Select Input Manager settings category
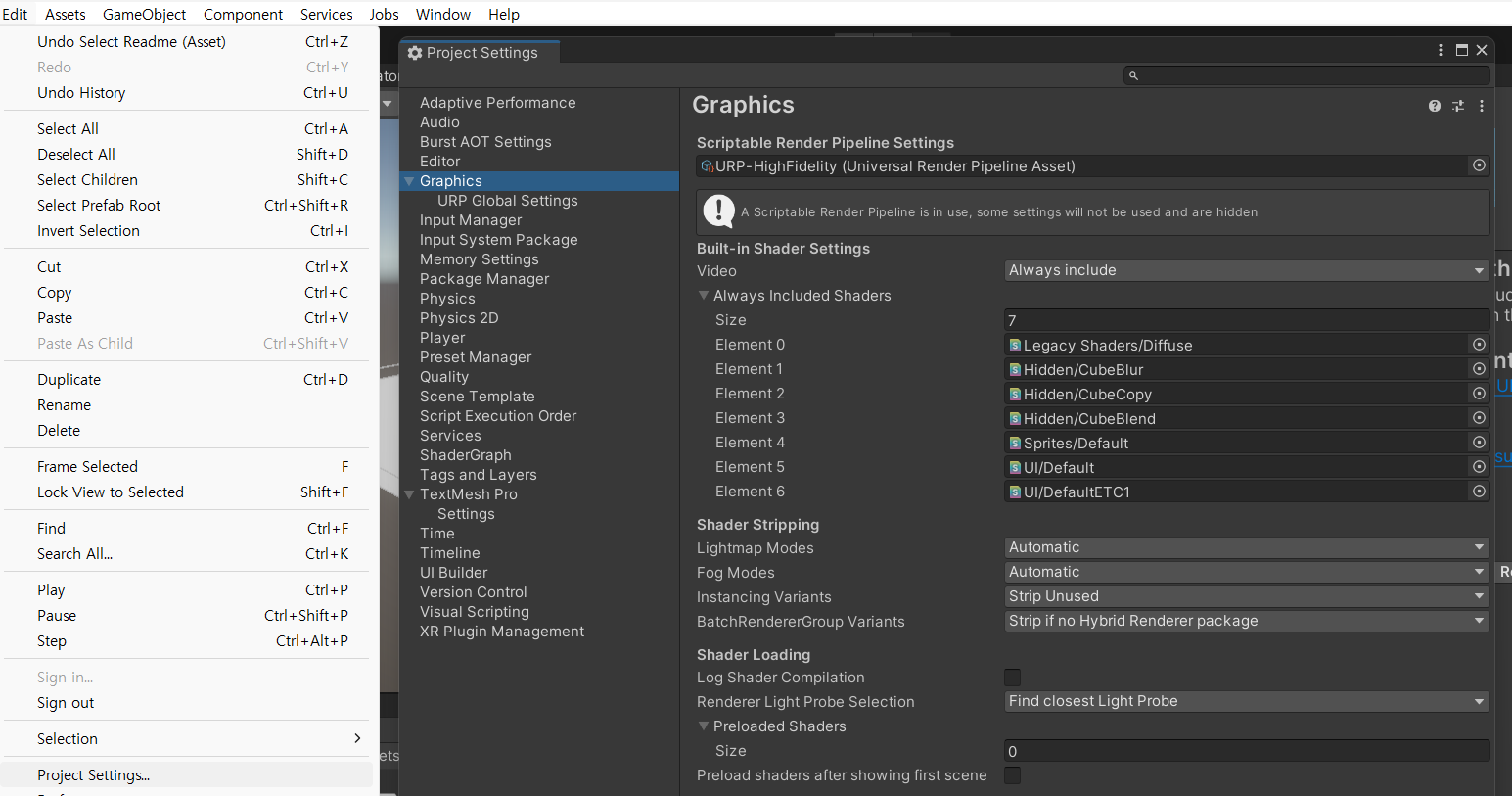 pyautogui.click(x=471, y=220)
